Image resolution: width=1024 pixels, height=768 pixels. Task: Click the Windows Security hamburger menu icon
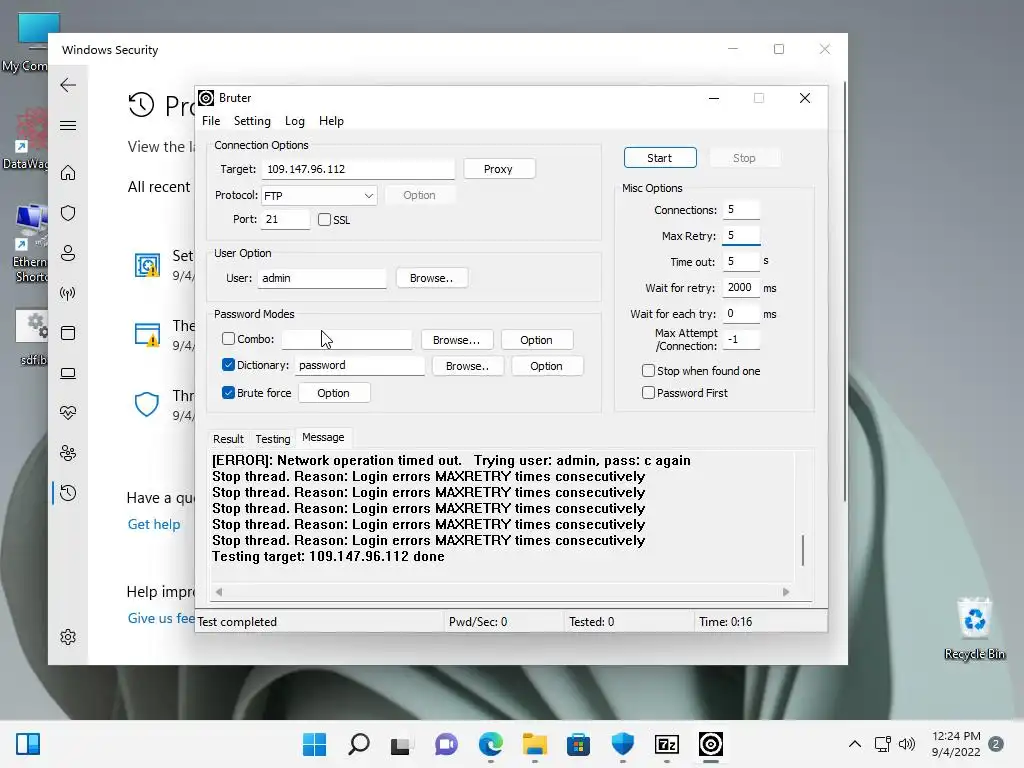(x=68, y=125)
